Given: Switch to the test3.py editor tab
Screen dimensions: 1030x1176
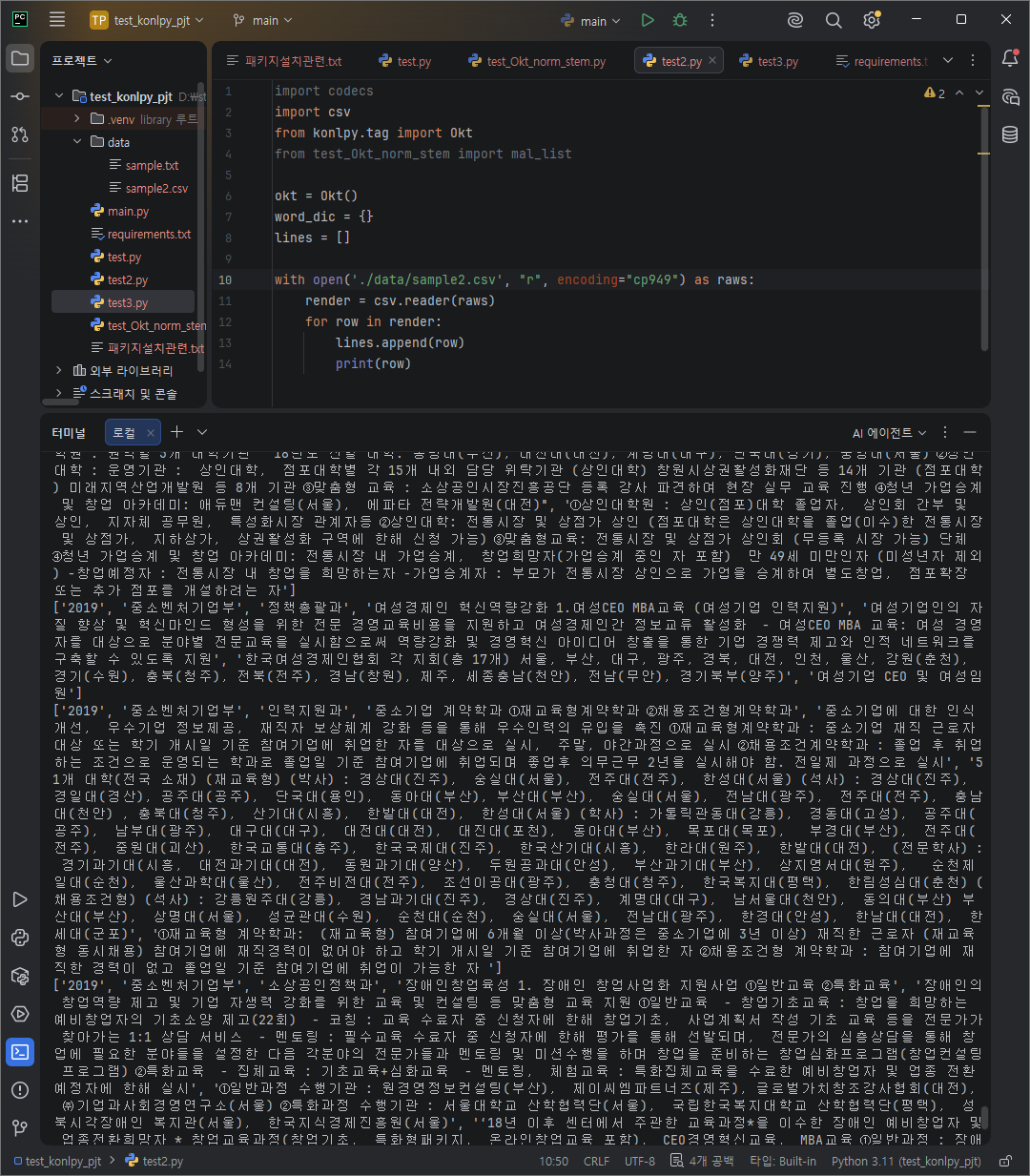Looking at the screenshot, I should (x=769, y=61).
